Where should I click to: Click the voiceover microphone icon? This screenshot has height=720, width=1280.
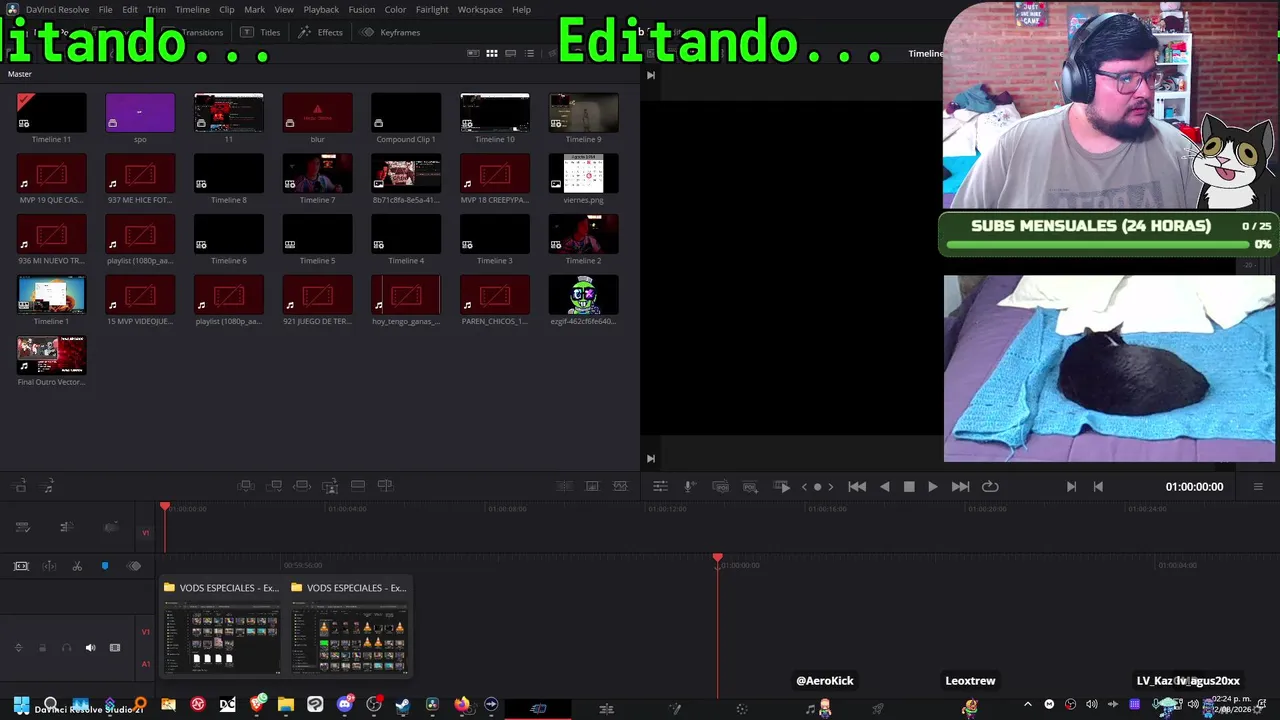coord(690,486)
